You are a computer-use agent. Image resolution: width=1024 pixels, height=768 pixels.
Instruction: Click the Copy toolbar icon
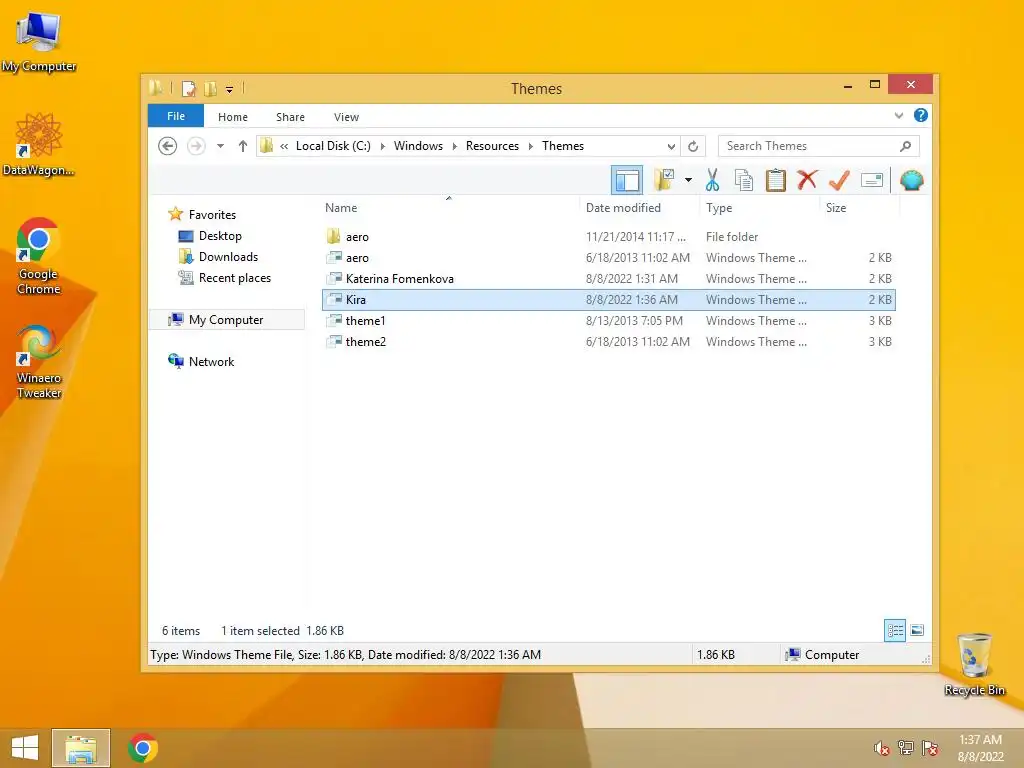744,180
